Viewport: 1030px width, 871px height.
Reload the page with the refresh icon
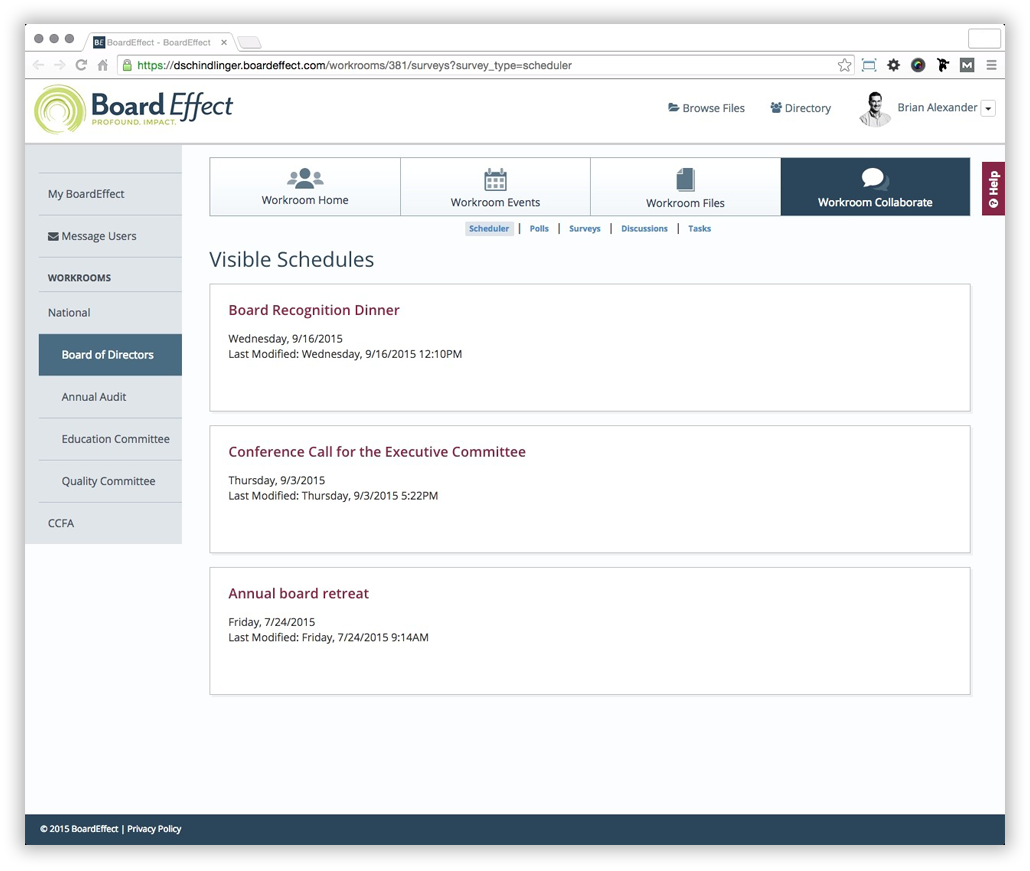pyautogui.click(x=81, y=64)
